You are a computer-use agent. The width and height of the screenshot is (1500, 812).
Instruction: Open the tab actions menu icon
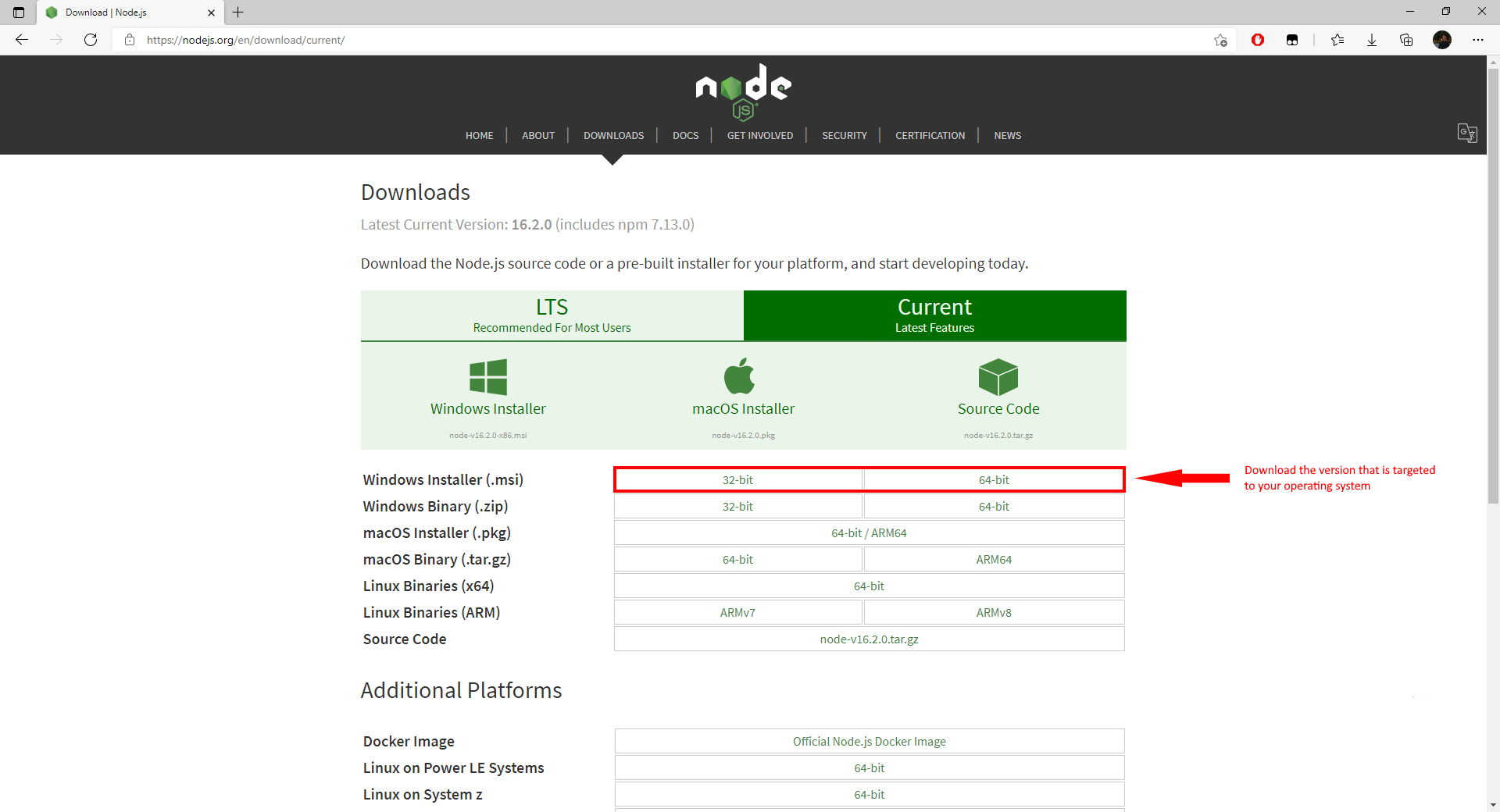(19, 12)
